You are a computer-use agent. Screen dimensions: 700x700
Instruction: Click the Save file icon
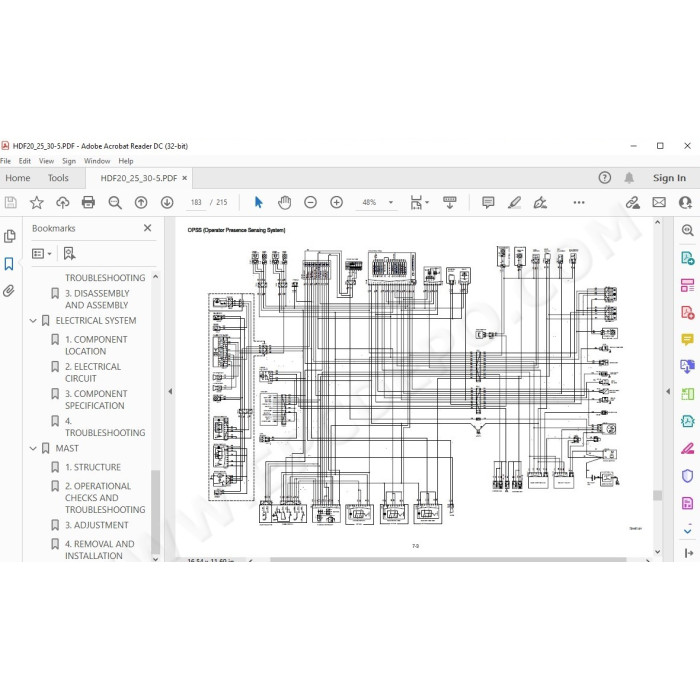pyautogui.click(x=11, y=203)
